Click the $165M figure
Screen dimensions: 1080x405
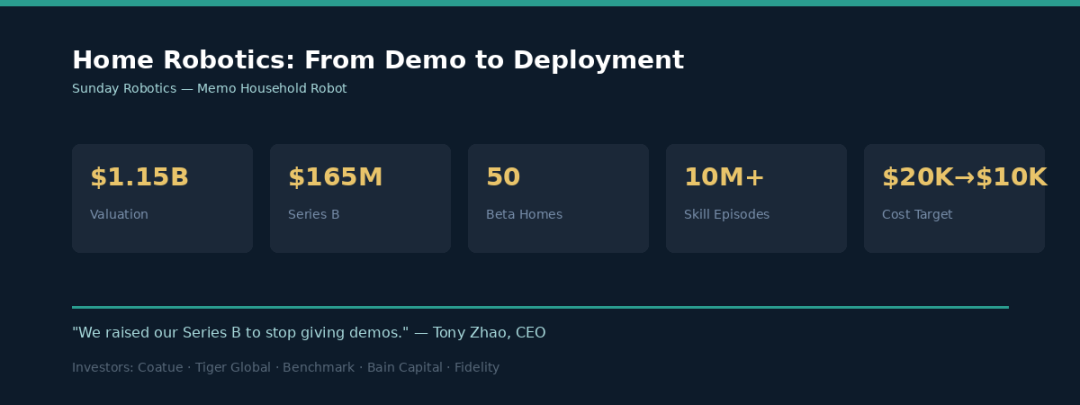(335, 178)
